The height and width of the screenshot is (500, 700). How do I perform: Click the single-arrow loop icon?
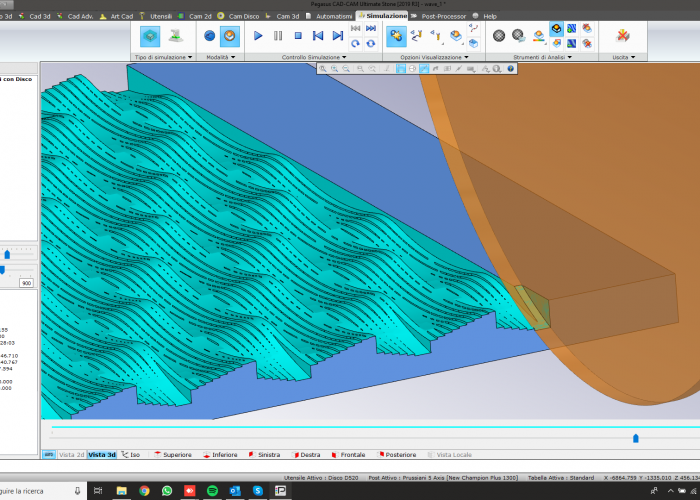pos(355,44)
